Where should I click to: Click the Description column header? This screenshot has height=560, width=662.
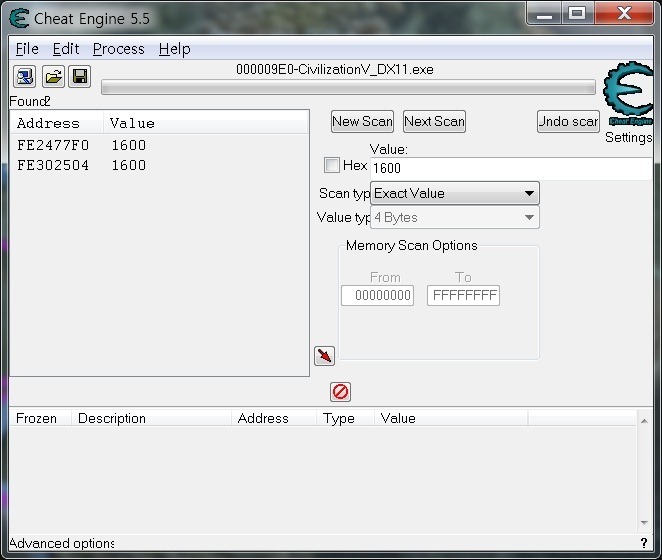click(151, 418)
